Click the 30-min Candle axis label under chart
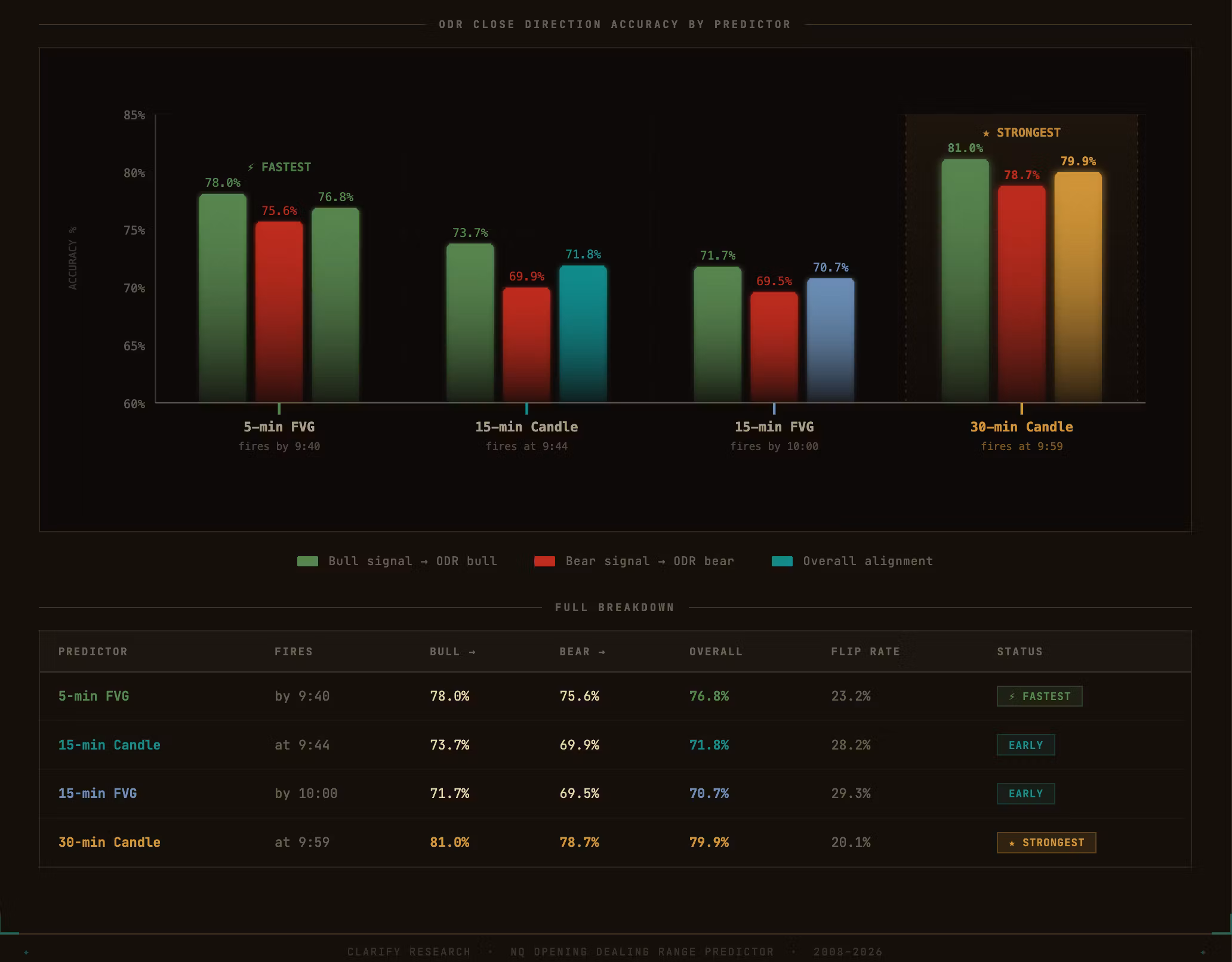The width and height of the screenshot is (1232, 962). [1022, 427]
